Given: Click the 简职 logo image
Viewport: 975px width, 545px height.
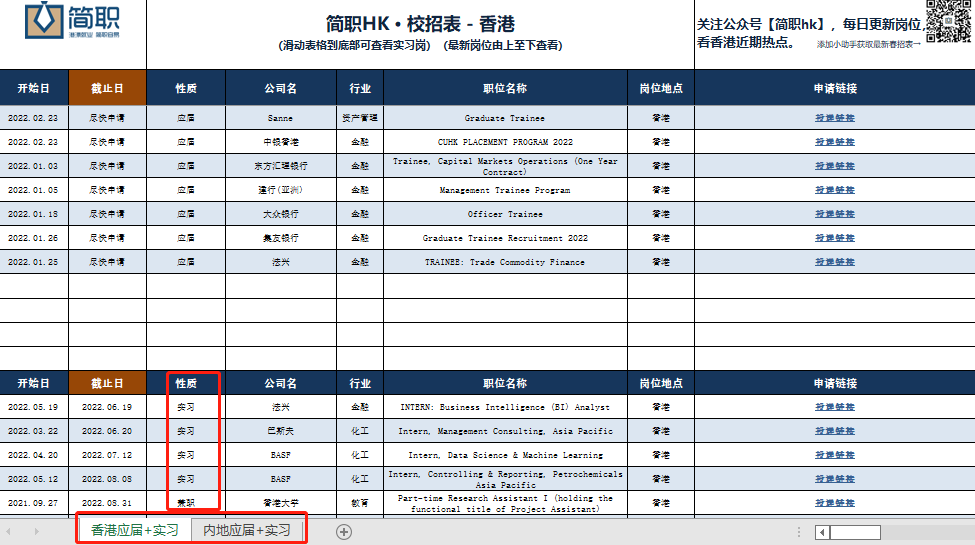Looking at the screenshot, I should coord(72,20).
